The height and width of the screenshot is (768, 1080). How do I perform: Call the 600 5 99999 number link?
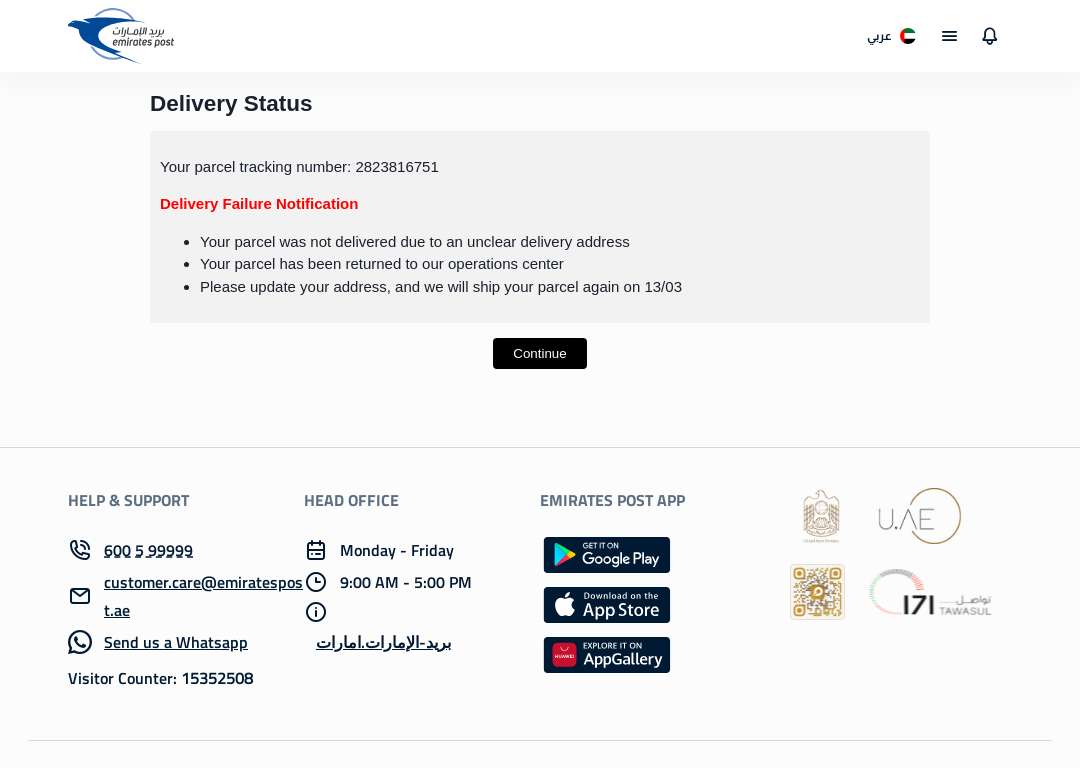(x=148, y=550)
